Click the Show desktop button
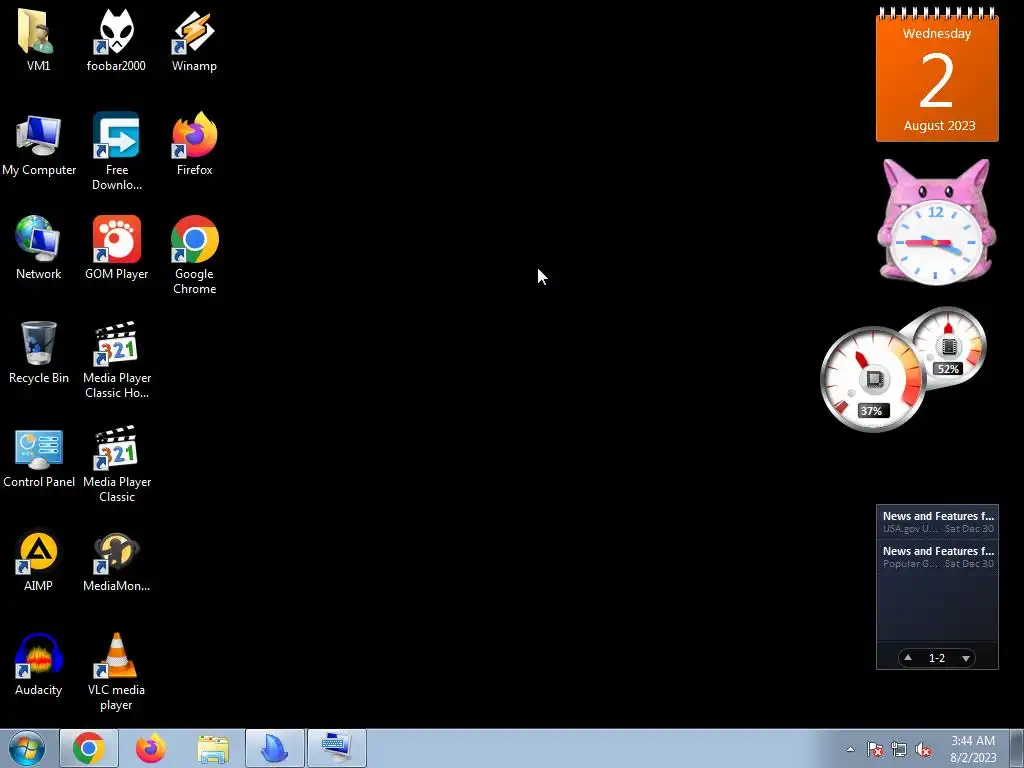1024x768 pixels. click(1017, 748)
